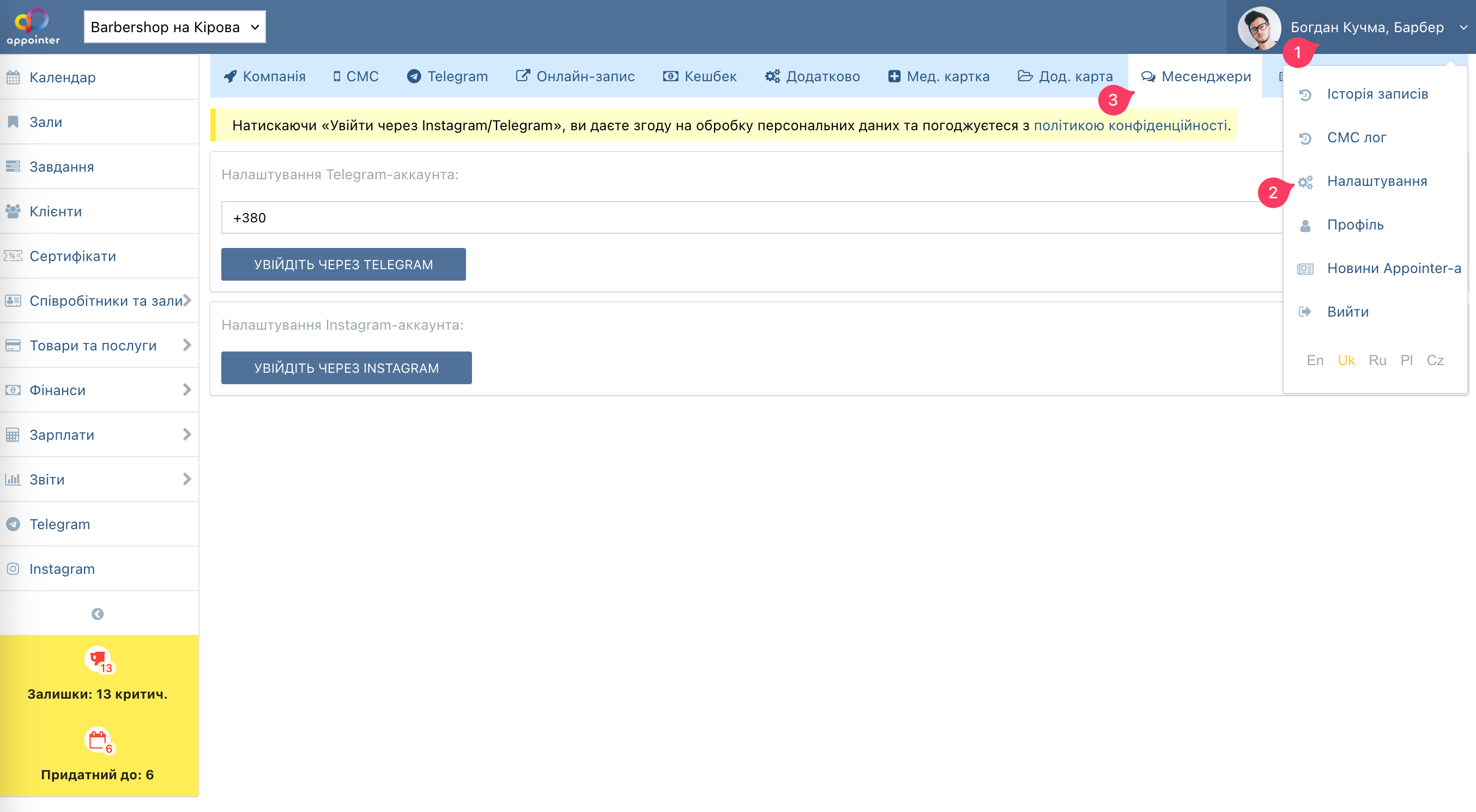Open Instagram from the sidebar
The width and height of the screenshot is (1476, 812).
click(x=62, y=569)
